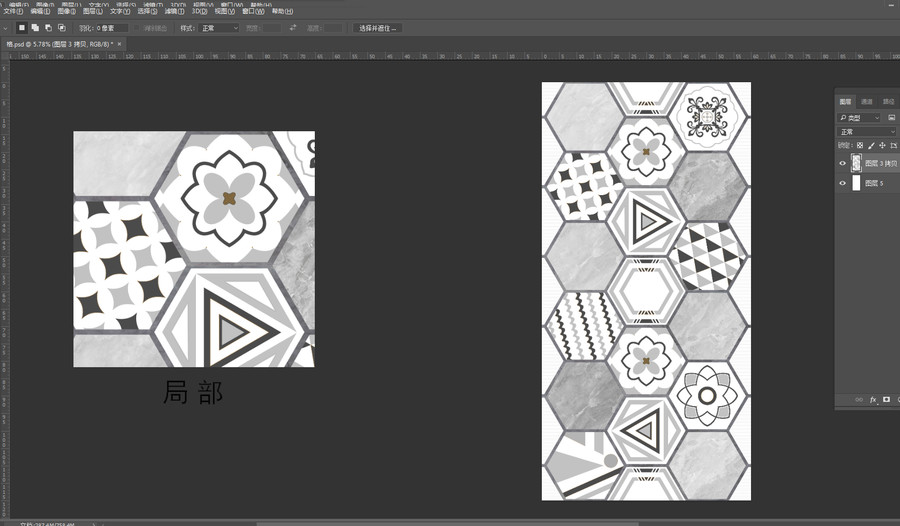900x526 pixels.
Task: Click the 局部 text label on canvas
Action: click(x=193, y=392)
